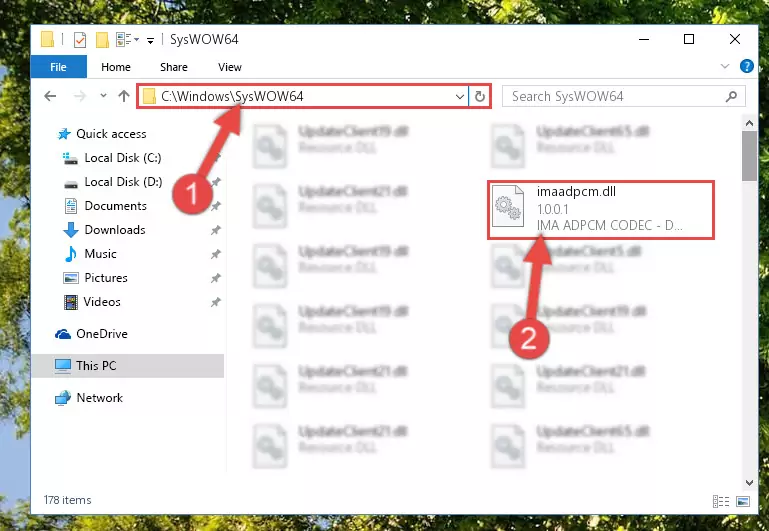Image resolution: width=769 pixels, height=531 pixels.
Task: Click the Quick access star icon
Action: pyautogui.click(x=64, y=134)
